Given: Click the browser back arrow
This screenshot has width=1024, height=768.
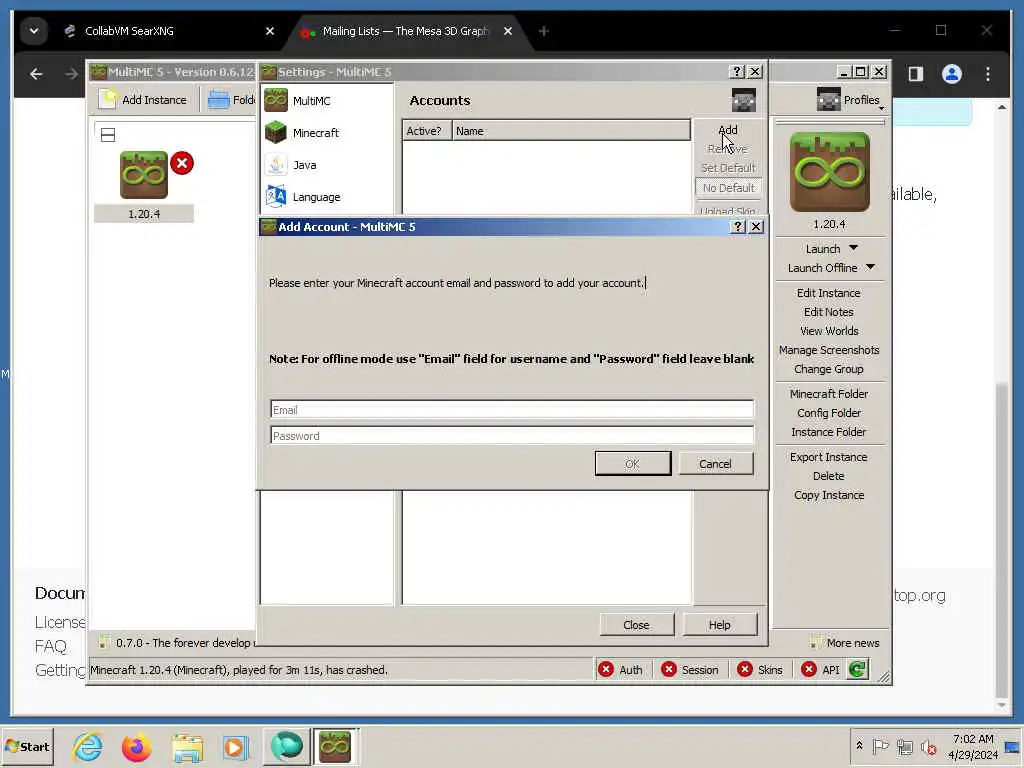Looking at the screenshot, I should 36,74.
